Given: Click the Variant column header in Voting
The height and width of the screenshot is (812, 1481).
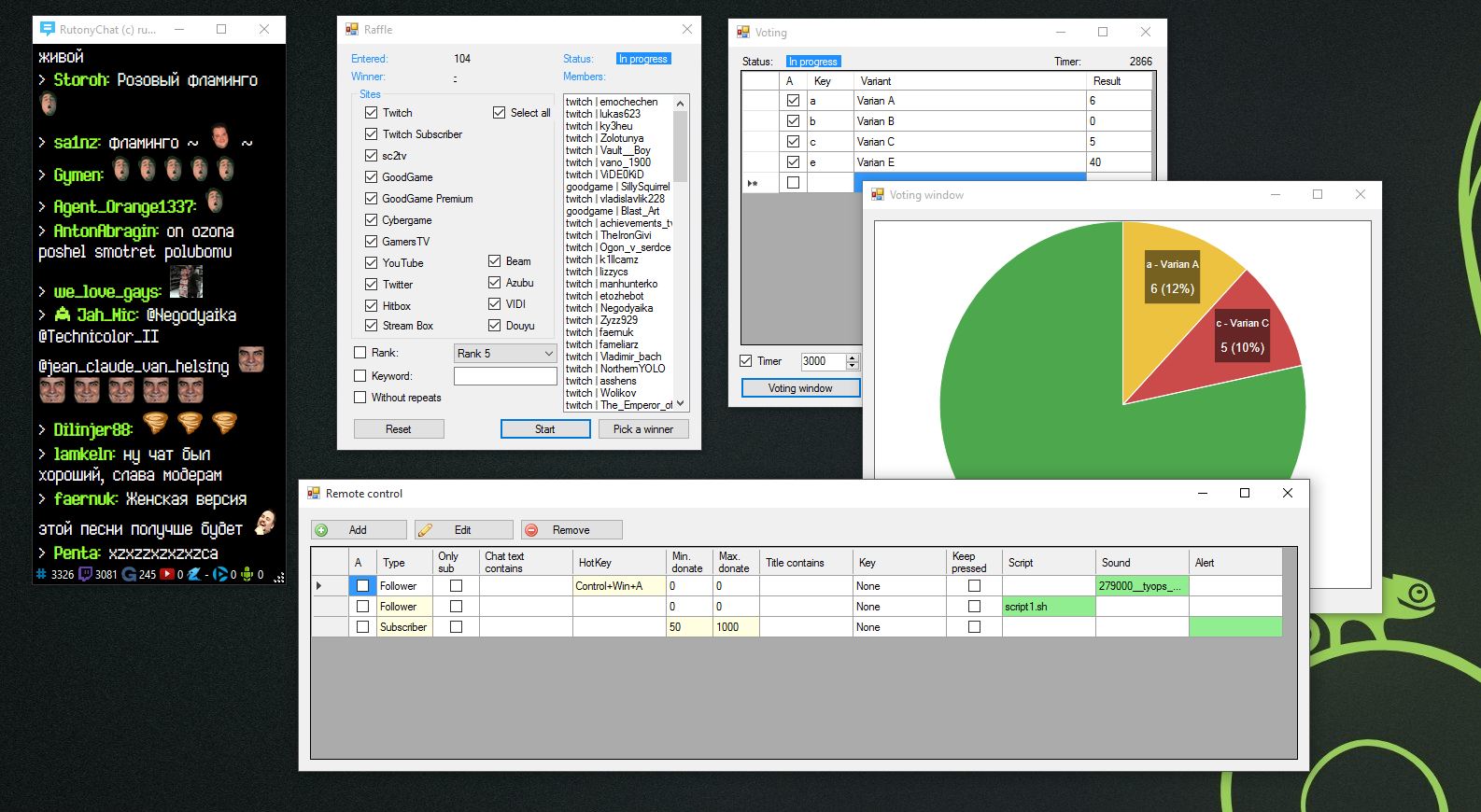Looking at the screenshot, I should click(x=968, y=81).
